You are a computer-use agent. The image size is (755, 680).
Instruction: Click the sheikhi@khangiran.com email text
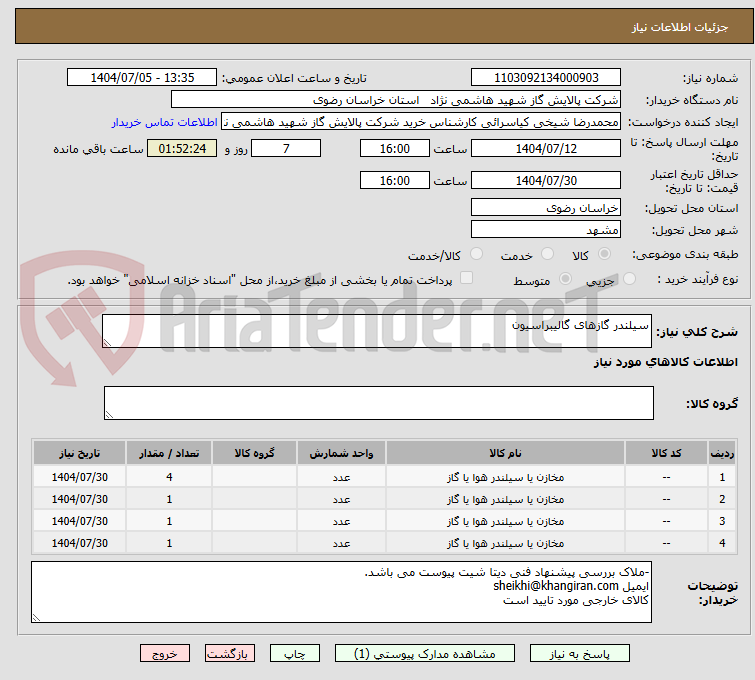coord(556,586)
